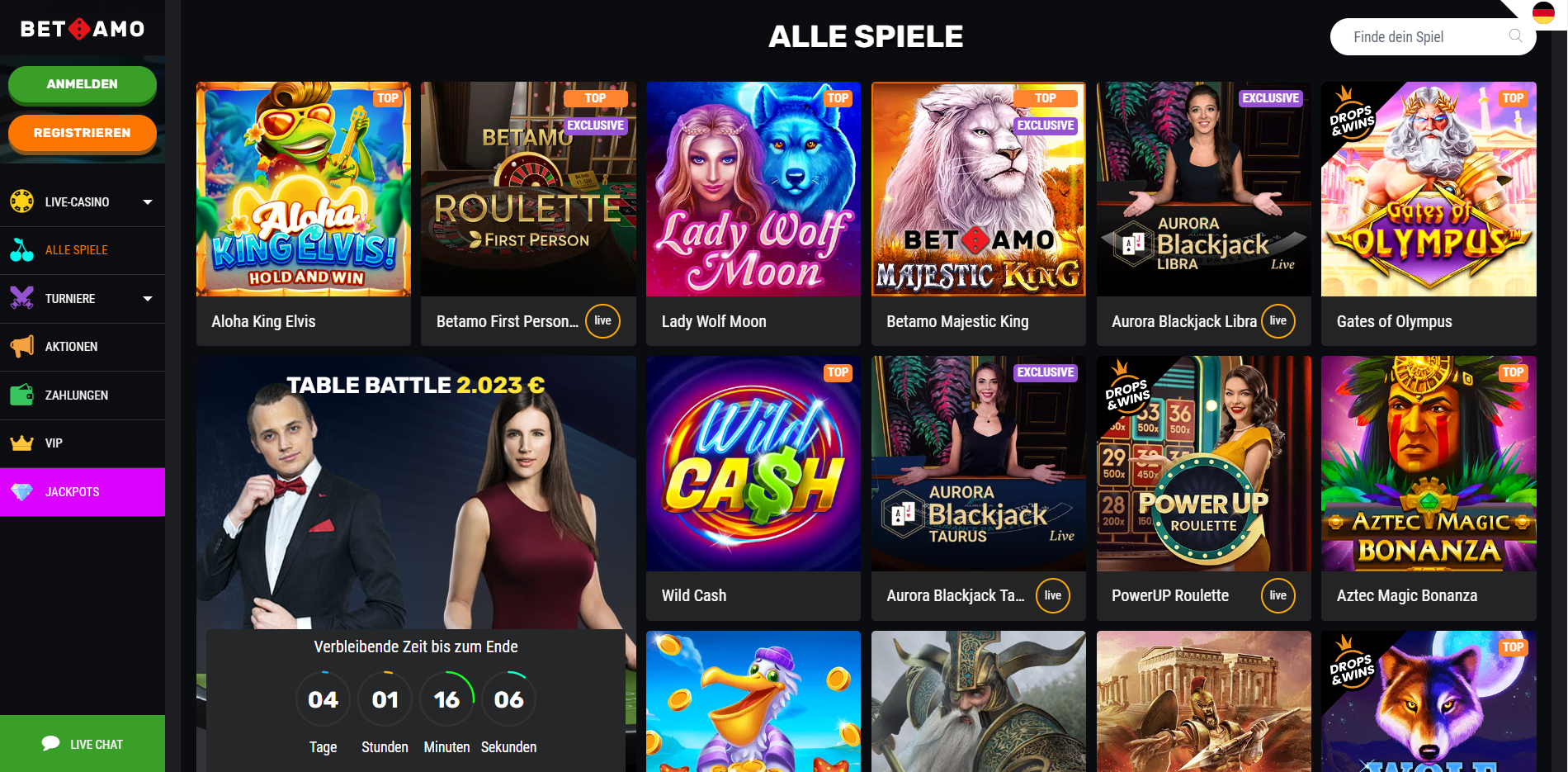Click the diamond Jackpots icon
The width and height of the screenshot is (1568, 772).
coord(22,492)
